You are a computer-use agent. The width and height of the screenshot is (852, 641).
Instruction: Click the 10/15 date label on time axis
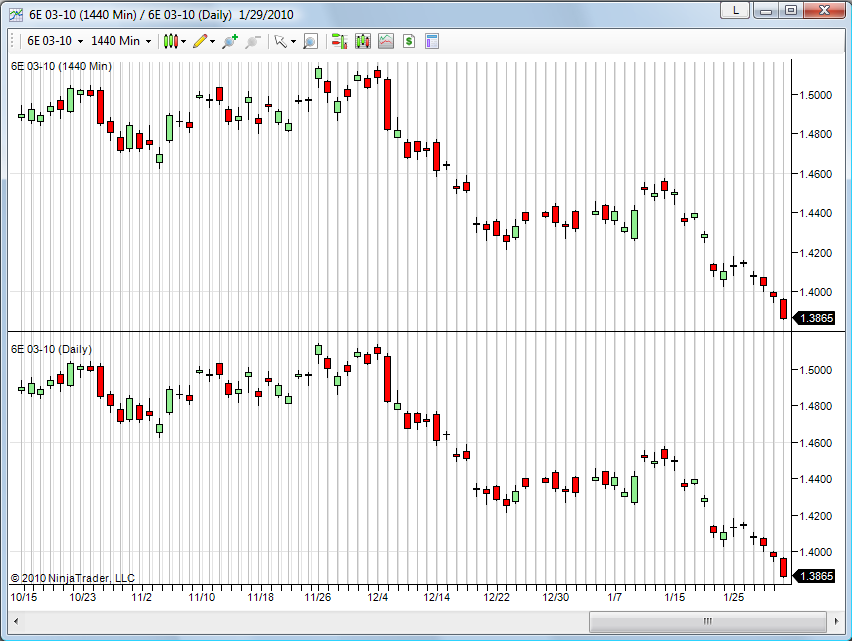24,597
